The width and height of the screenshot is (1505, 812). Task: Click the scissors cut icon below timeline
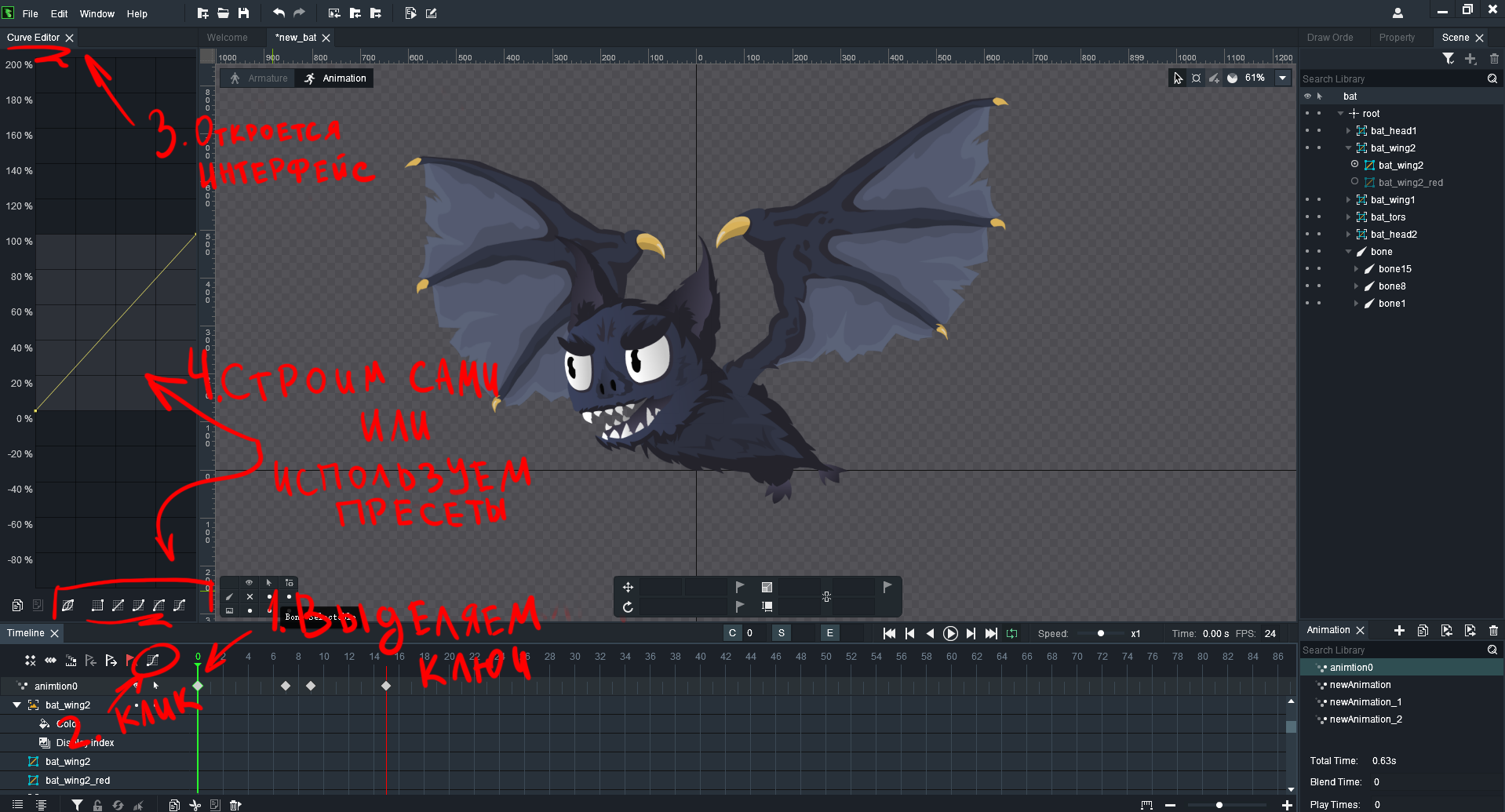(x=195, y=805)
